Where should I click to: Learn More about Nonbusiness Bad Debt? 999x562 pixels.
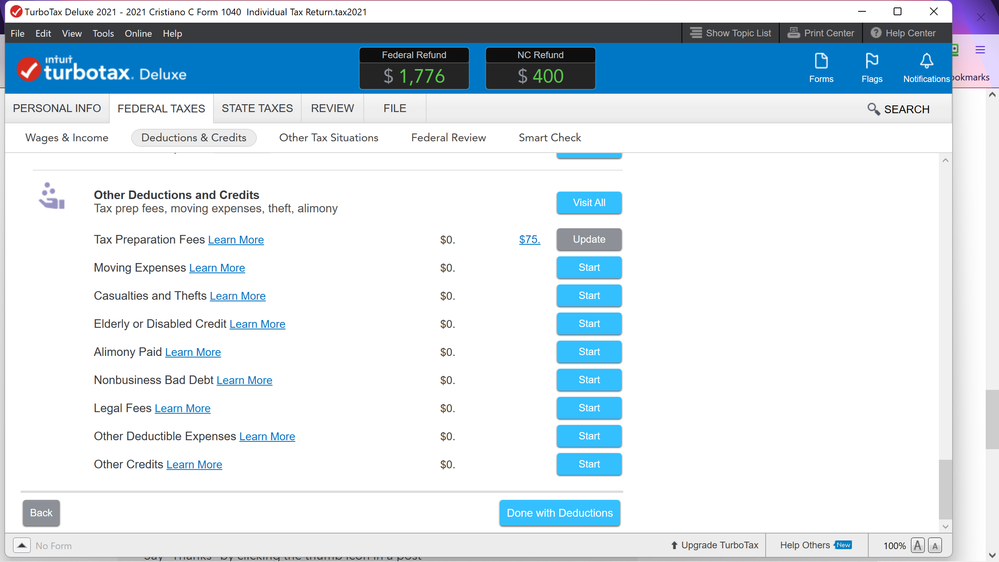pos(244,380)
